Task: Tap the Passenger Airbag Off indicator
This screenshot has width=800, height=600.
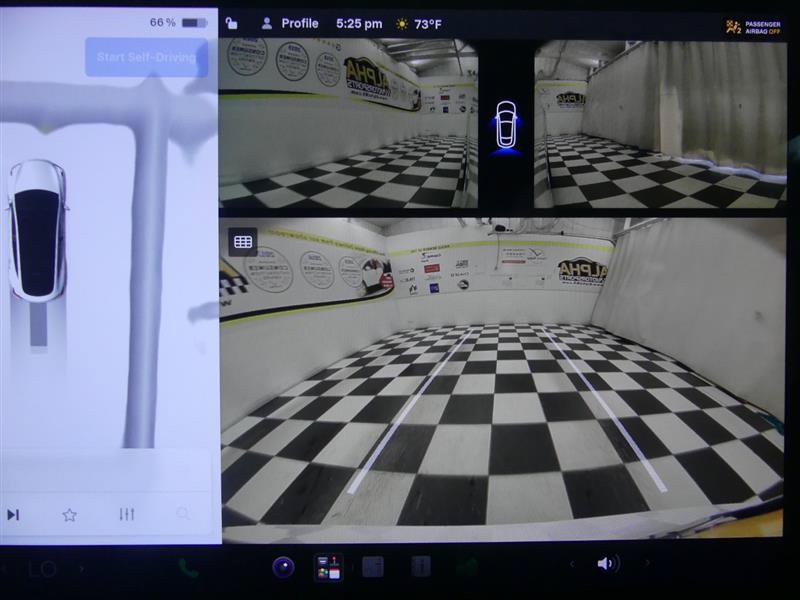Action: coord(753,27)
